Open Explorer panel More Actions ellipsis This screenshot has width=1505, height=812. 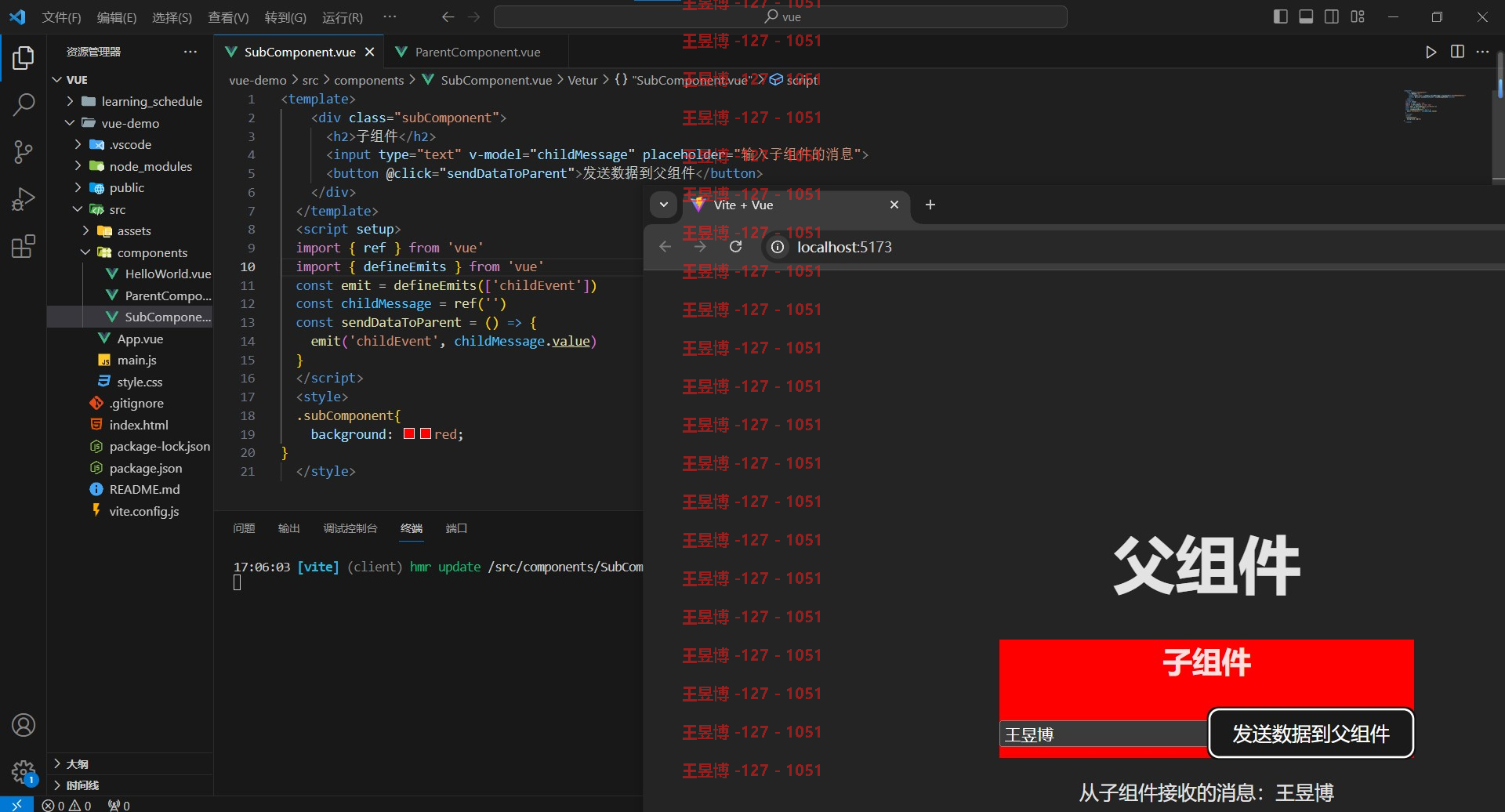tap(190, 52)
